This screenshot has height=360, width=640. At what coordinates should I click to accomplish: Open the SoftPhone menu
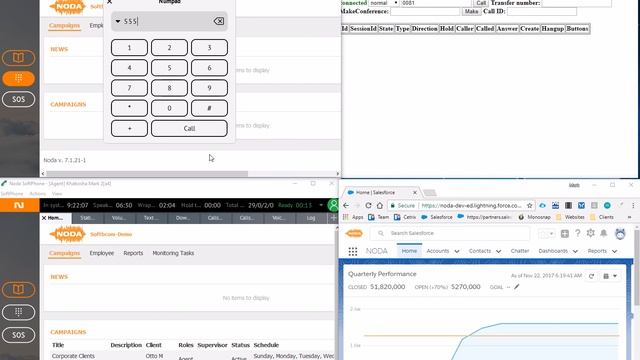12,193
